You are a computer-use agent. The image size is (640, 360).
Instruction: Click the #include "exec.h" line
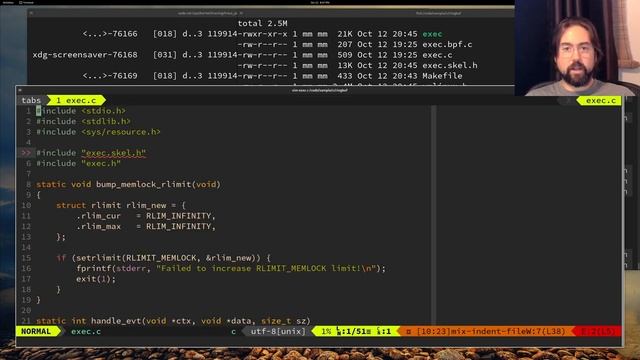(78, 164)
